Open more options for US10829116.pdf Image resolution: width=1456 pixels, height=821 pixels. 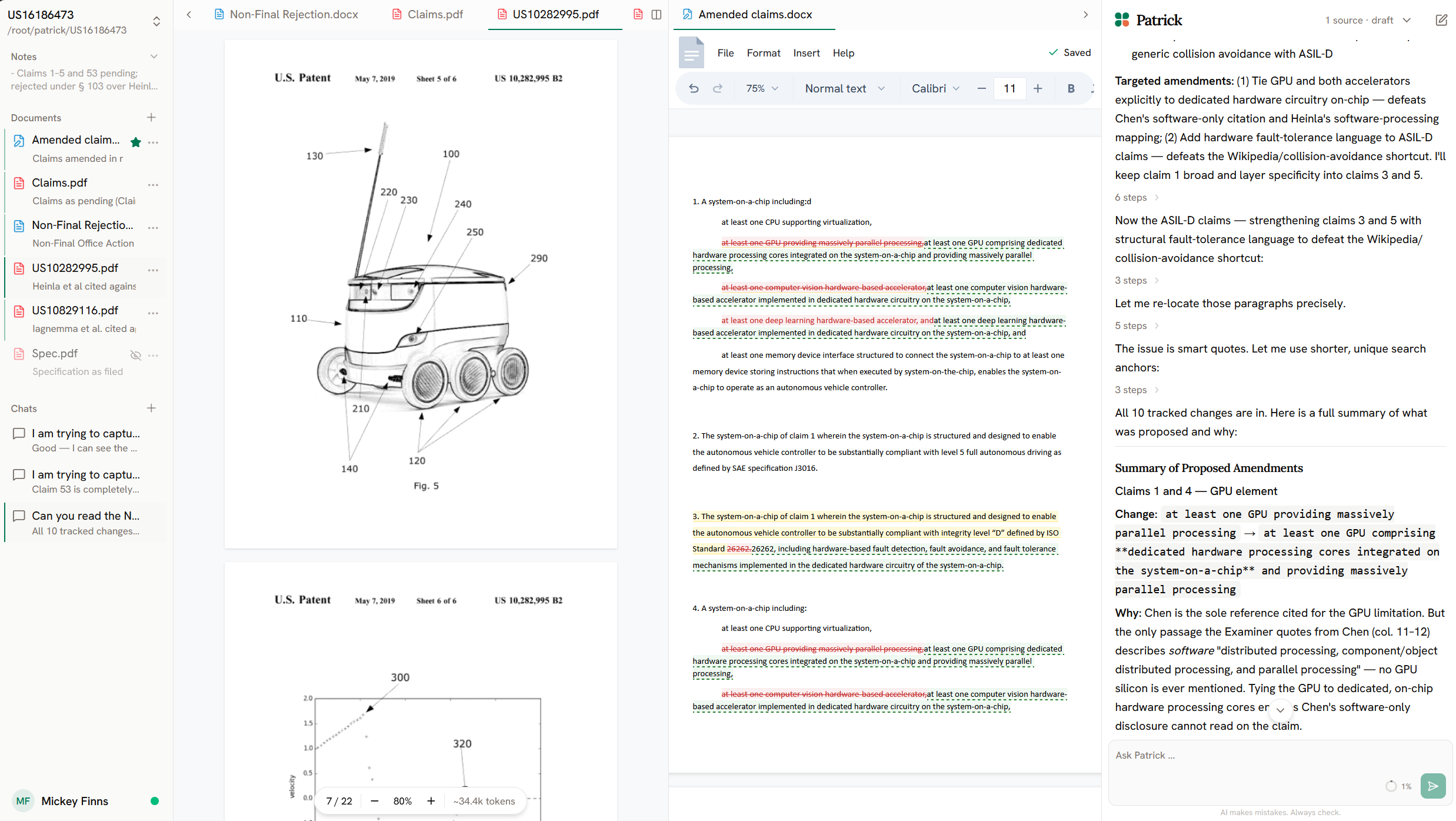[x=154, y=313]
